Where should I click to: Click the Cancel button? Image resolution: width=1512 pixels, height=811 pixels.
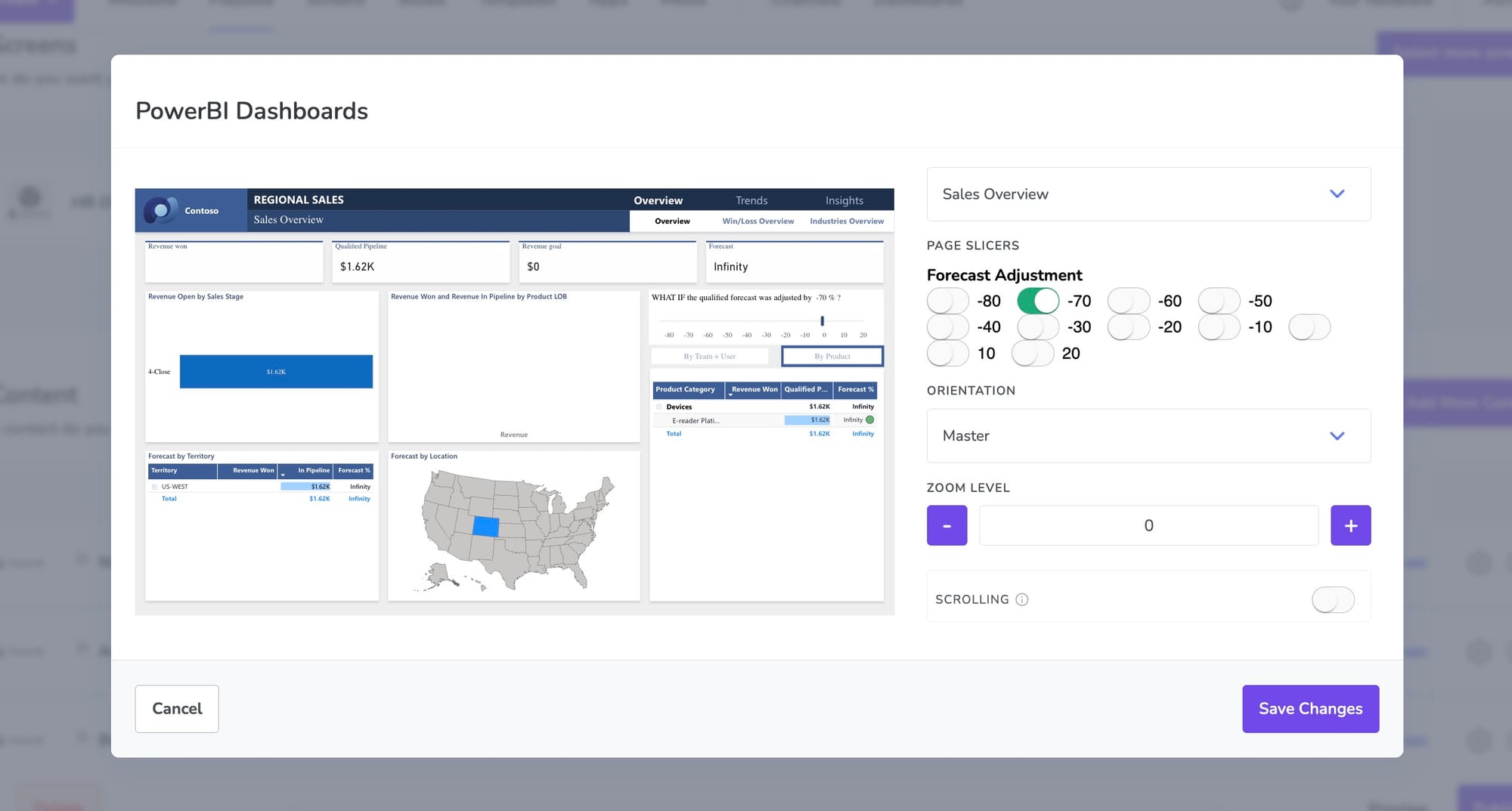[177, 709]
